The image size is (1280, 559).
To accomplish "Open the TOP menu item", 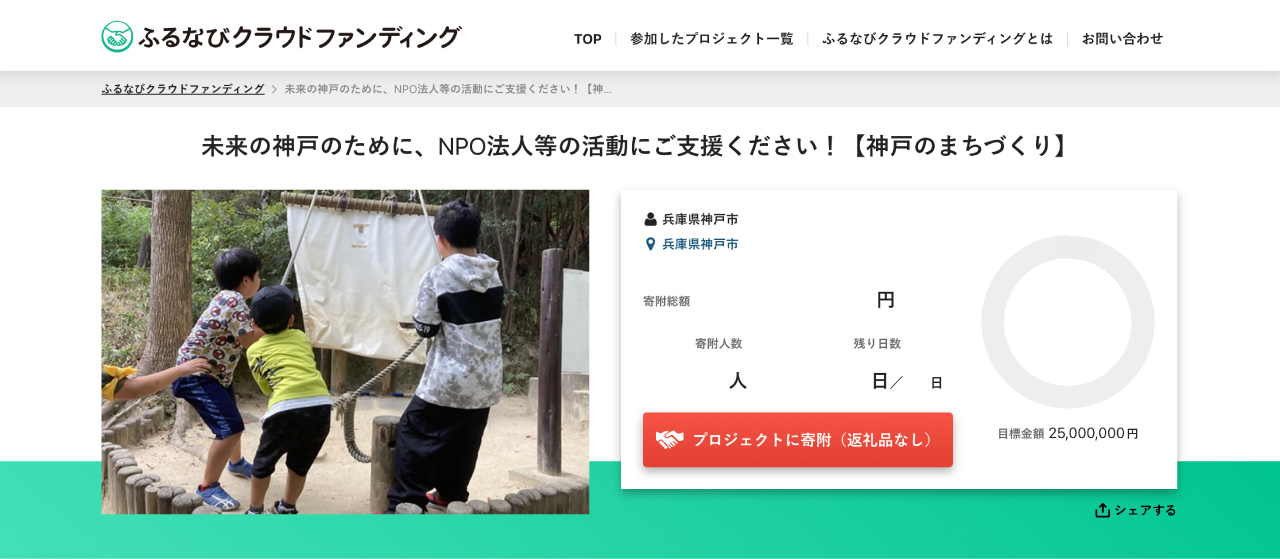I will point(588,39).
